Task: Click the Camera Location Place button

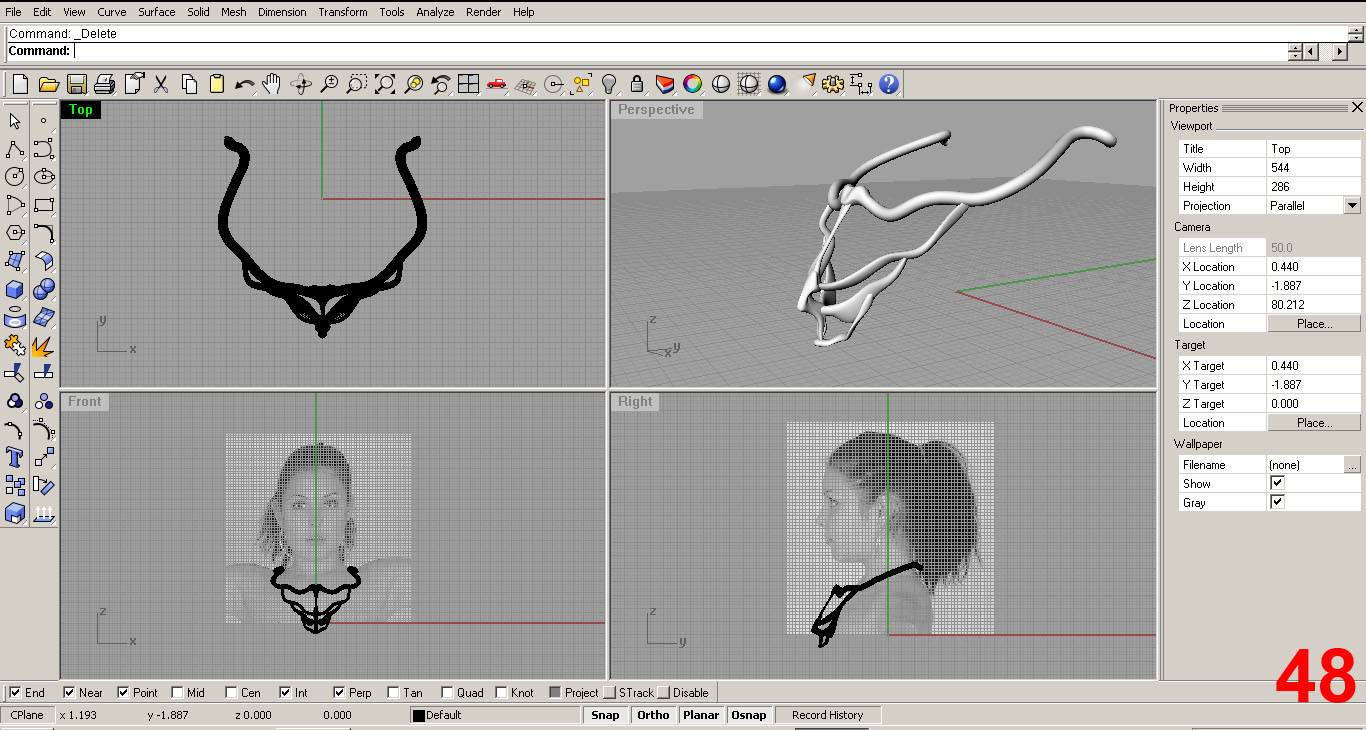Action: click(1314, 324)
